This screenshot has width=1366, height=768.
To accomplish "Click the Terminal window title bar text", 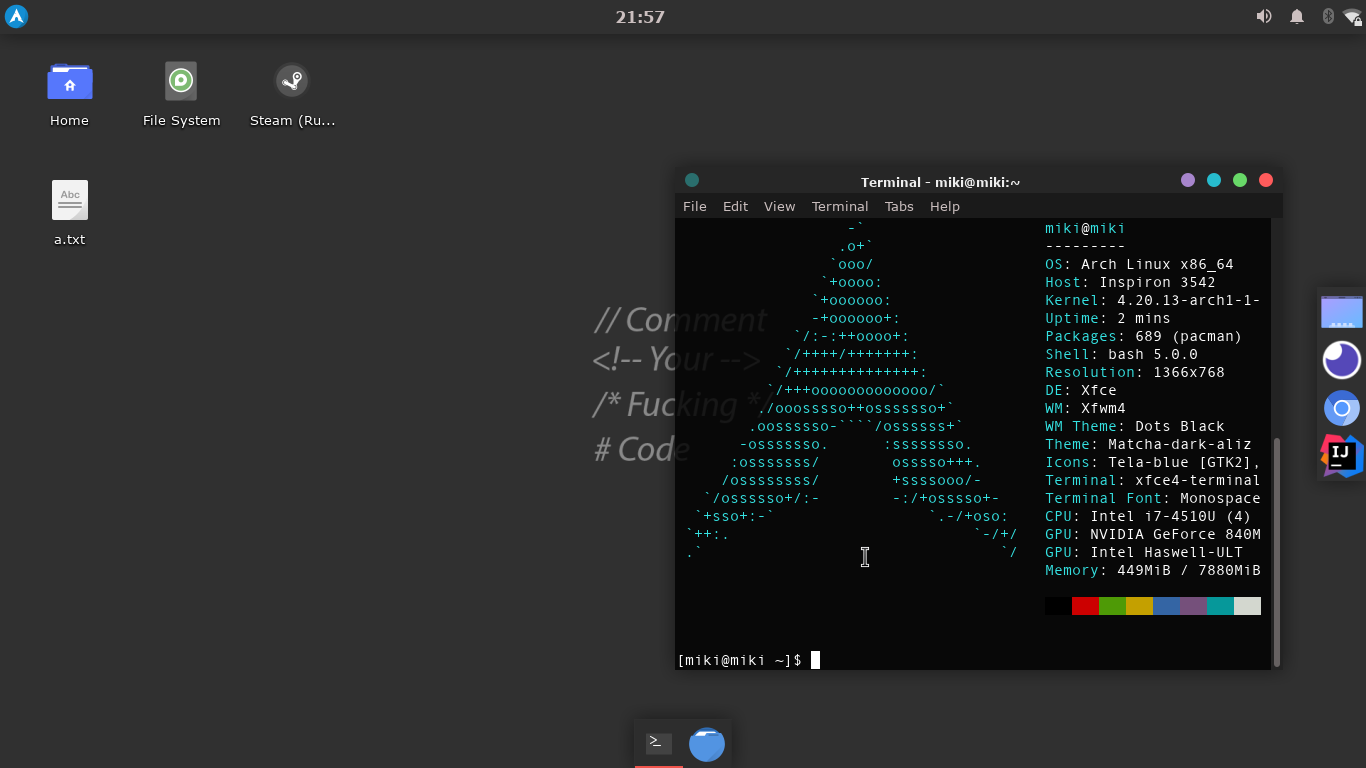I will click(940, 182).
